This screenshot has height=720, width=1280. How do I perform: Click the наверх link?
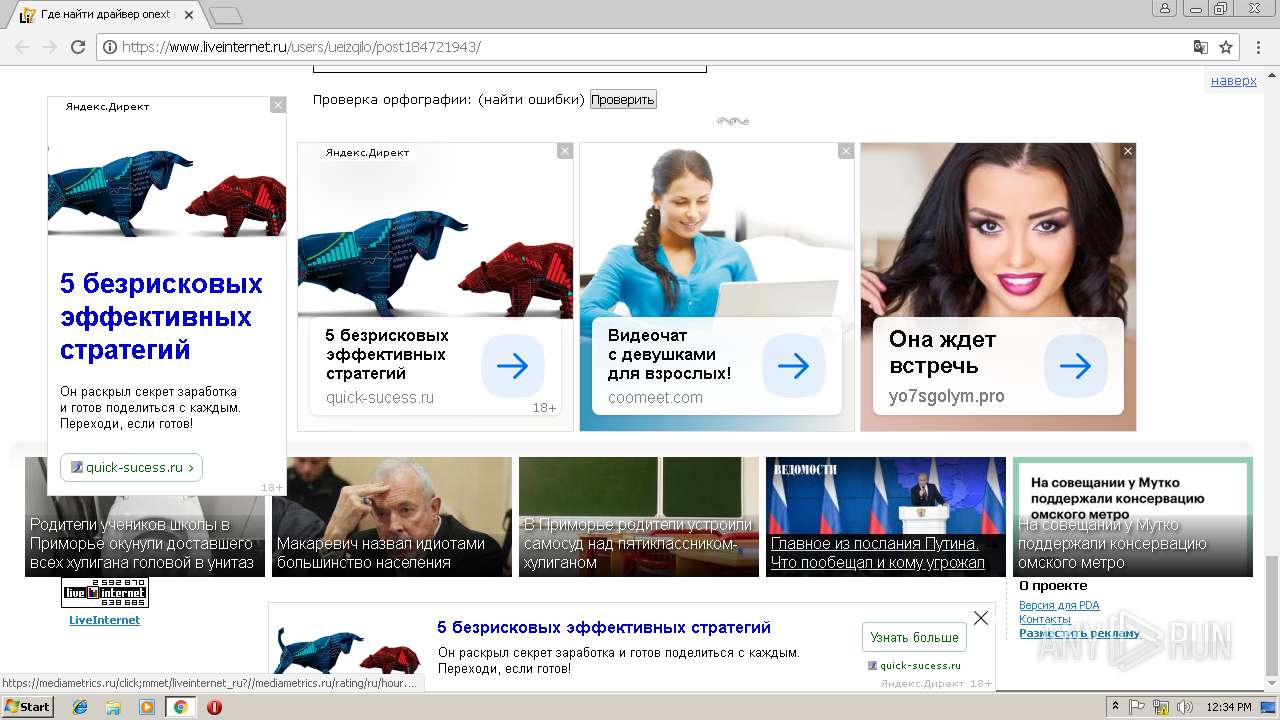(1234, 81)
